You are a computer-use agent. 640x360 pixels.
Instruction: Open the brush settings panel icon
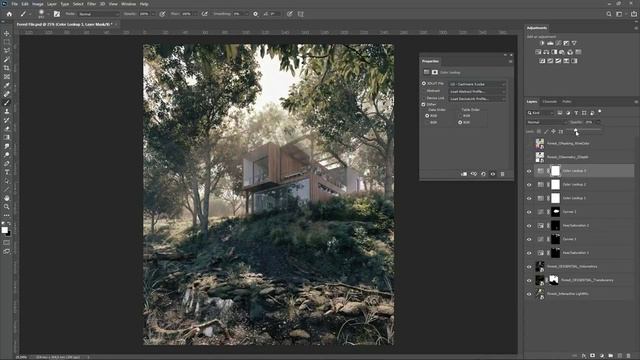(57, 14)
